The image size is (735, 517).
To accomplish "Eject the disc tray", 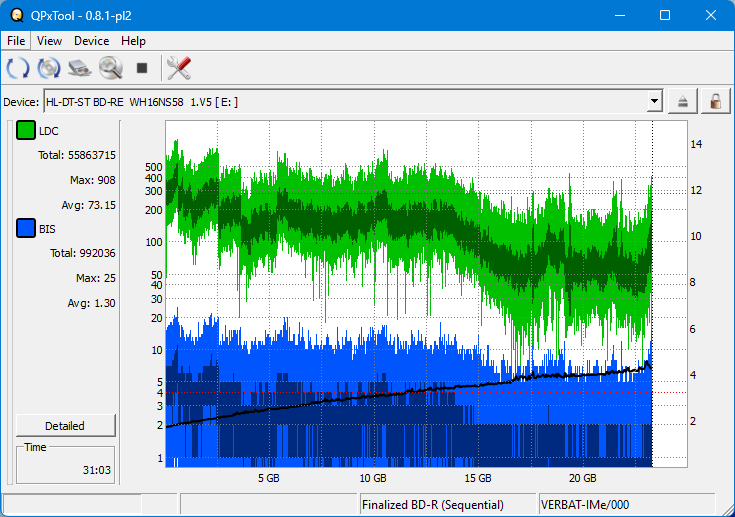I will (x=682, y=101).
